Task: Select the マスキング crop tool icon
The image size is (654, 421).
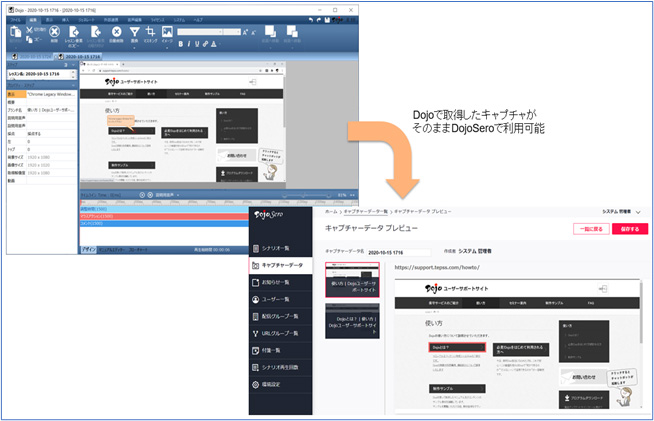Action: coord(150,32)
